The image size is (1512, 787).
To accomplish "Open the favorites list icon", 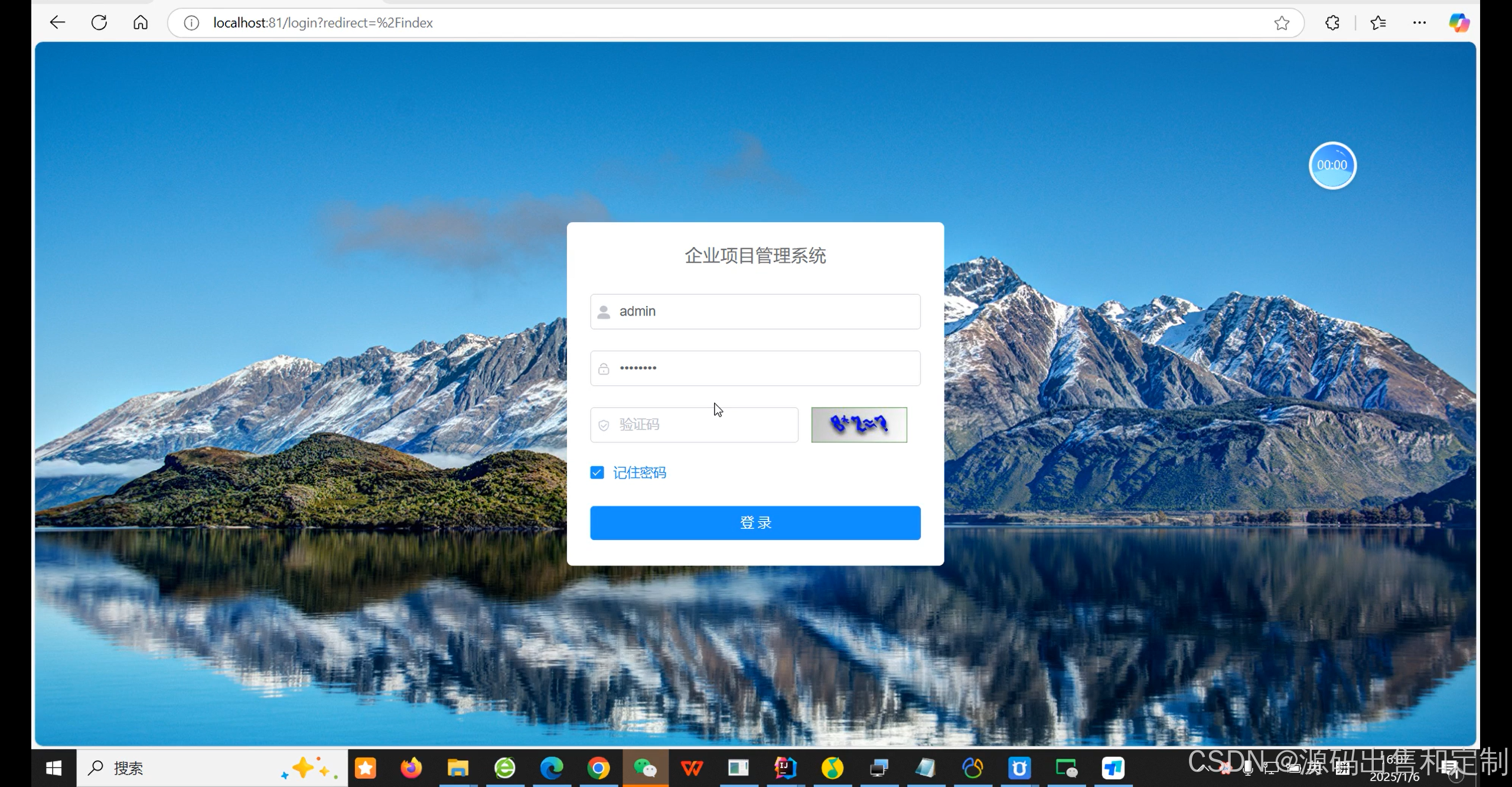I will pos(1378,23).
